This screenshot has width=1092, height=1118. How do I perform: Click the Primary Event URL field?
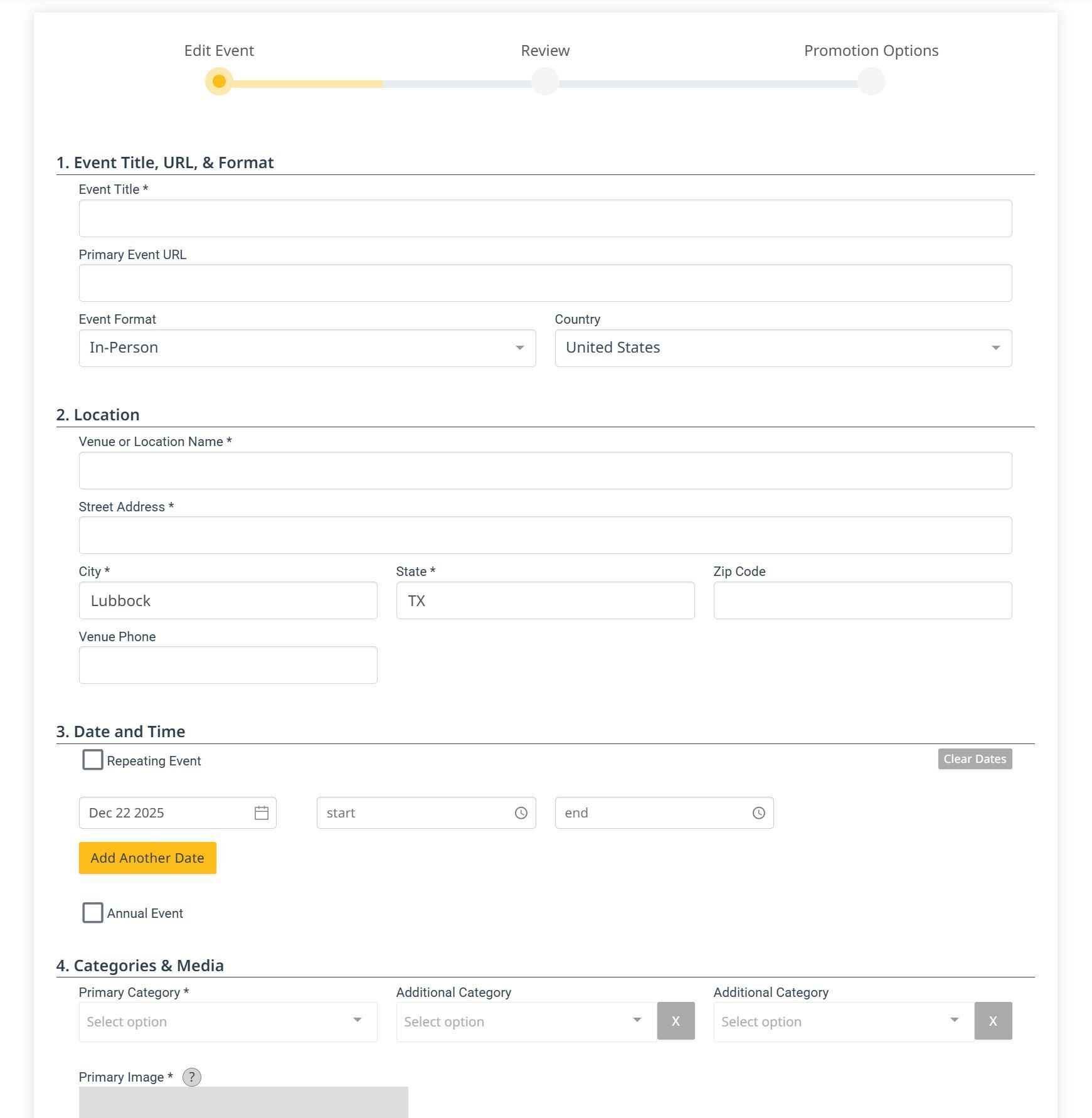pyautogui.click(x=545, y=283)
